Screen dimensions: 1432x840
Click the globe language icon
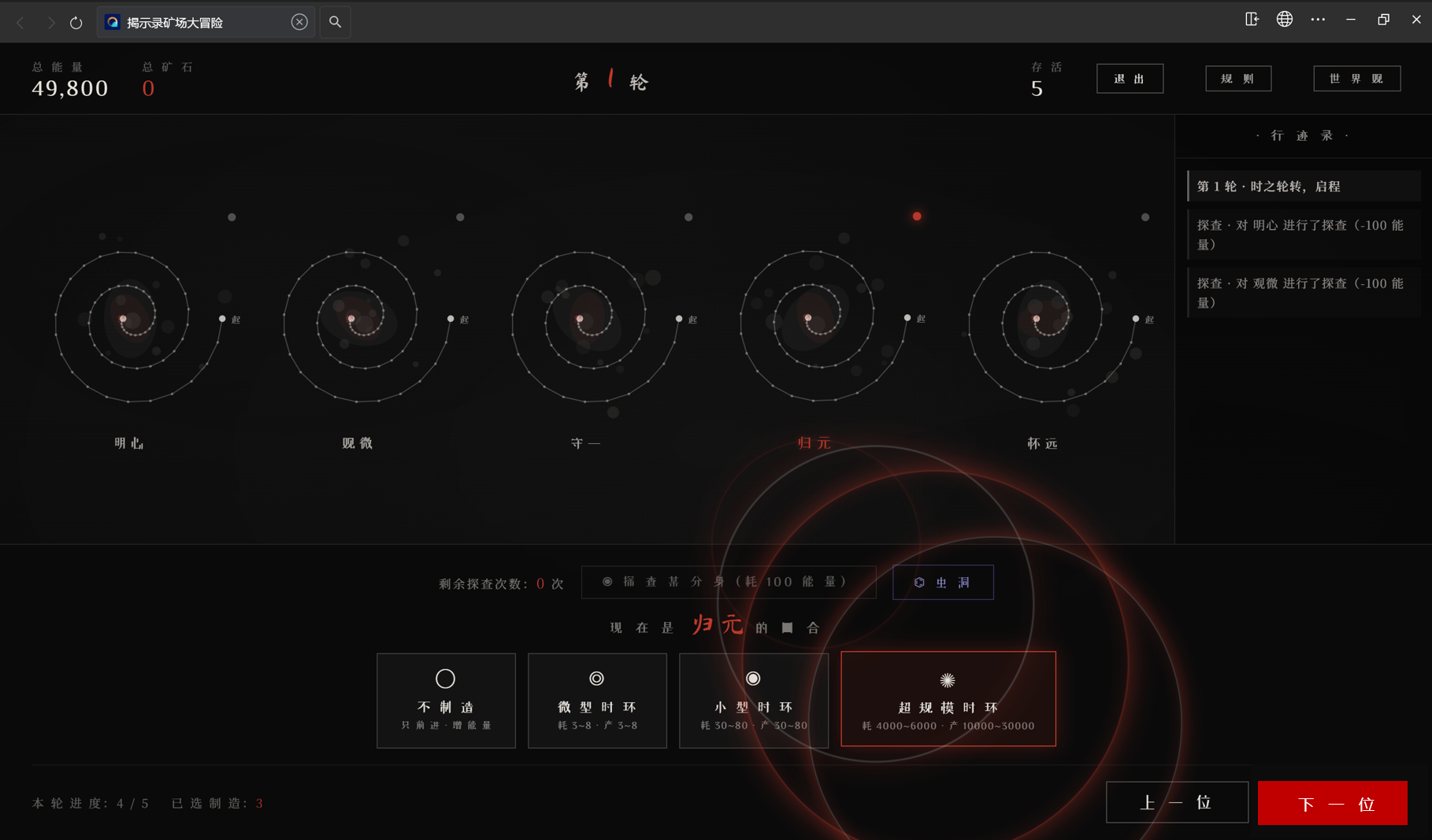coord(1285,19)
